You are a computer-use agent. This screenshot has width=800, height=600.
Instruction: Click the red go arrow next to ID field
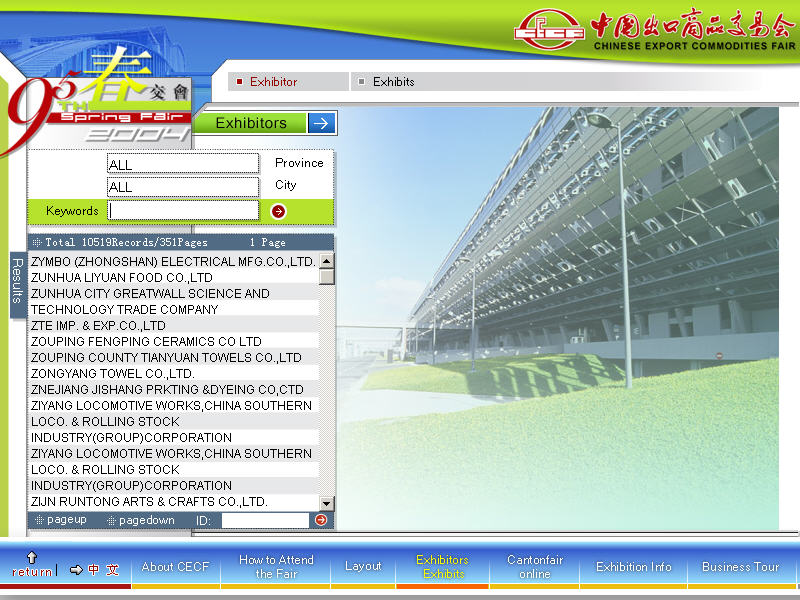click(x=321, y=520)
